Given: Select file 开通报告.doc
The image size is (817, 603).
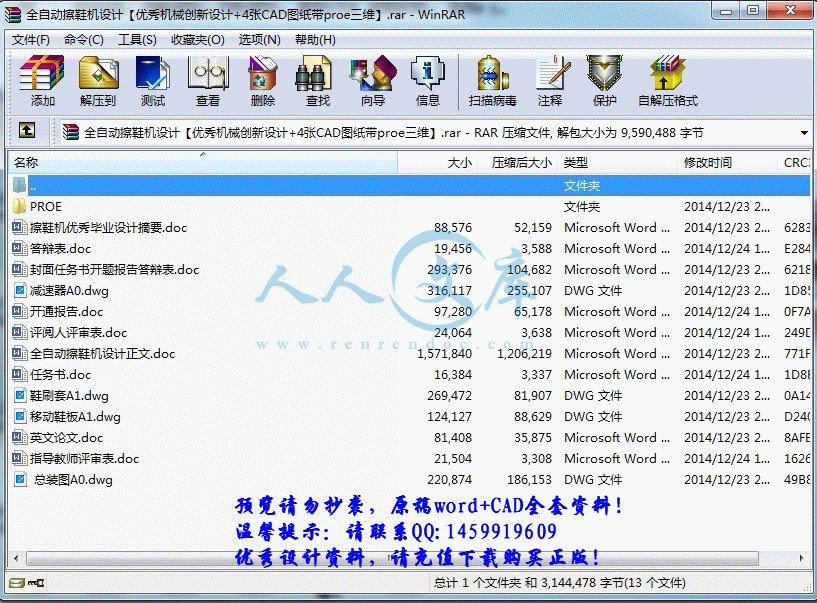Looking at the screenshot, I should 66,312.
